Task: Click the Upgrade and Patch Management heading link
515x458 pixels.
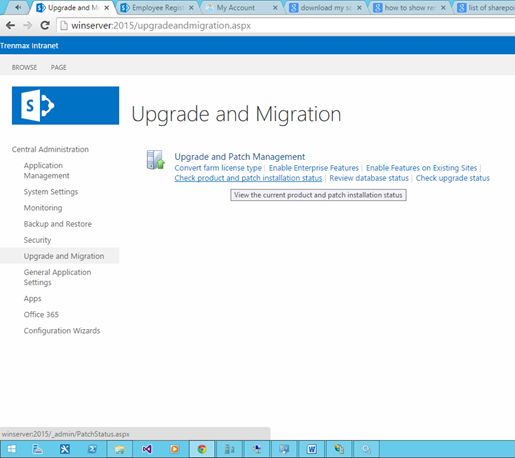Action: click(240, 157)
